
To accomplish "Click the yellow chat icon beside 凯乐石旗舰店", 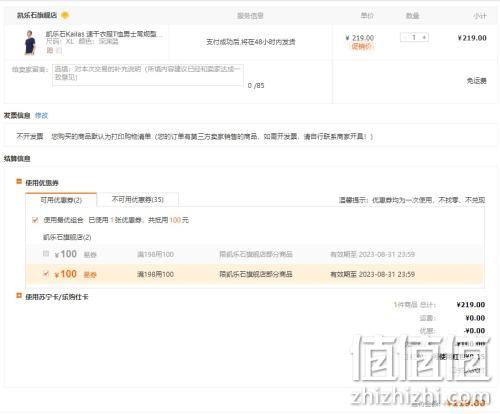I will 65,15.
